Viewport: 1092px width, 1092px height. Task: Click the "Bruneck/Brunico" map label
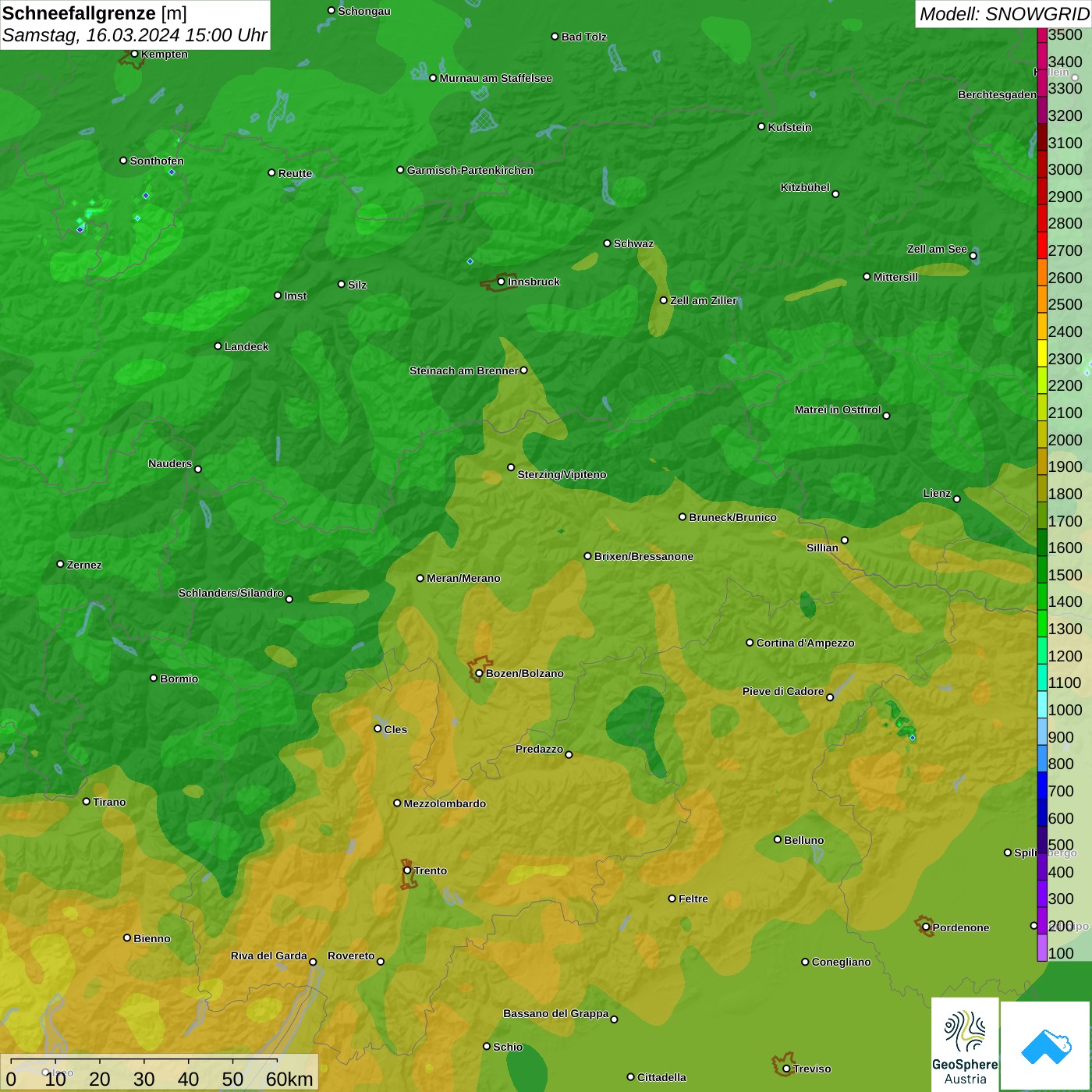[733, 517]
